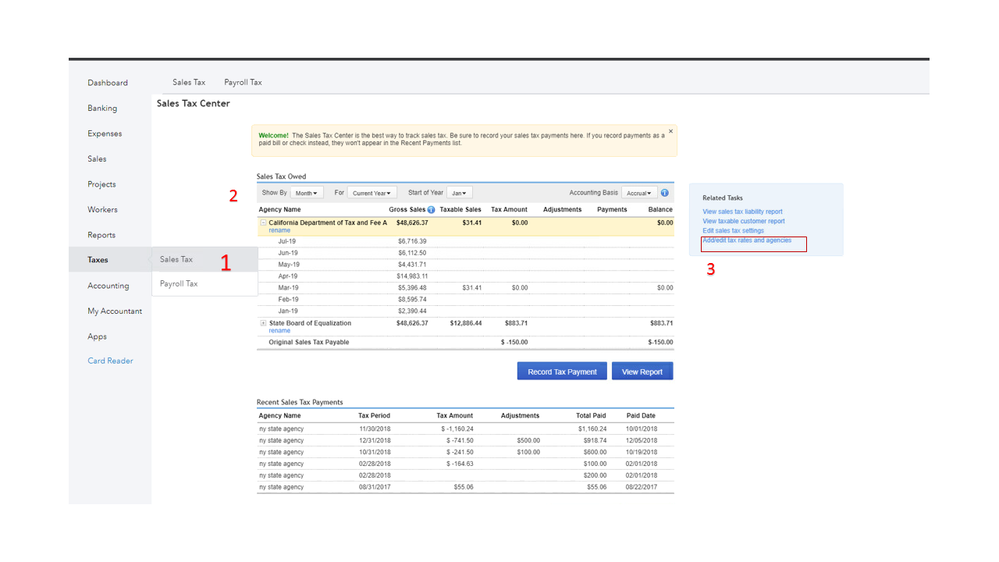Open Dashboard from the left sidebar
Viewport: 999px width, 562px height.
(x=107, y=83)
